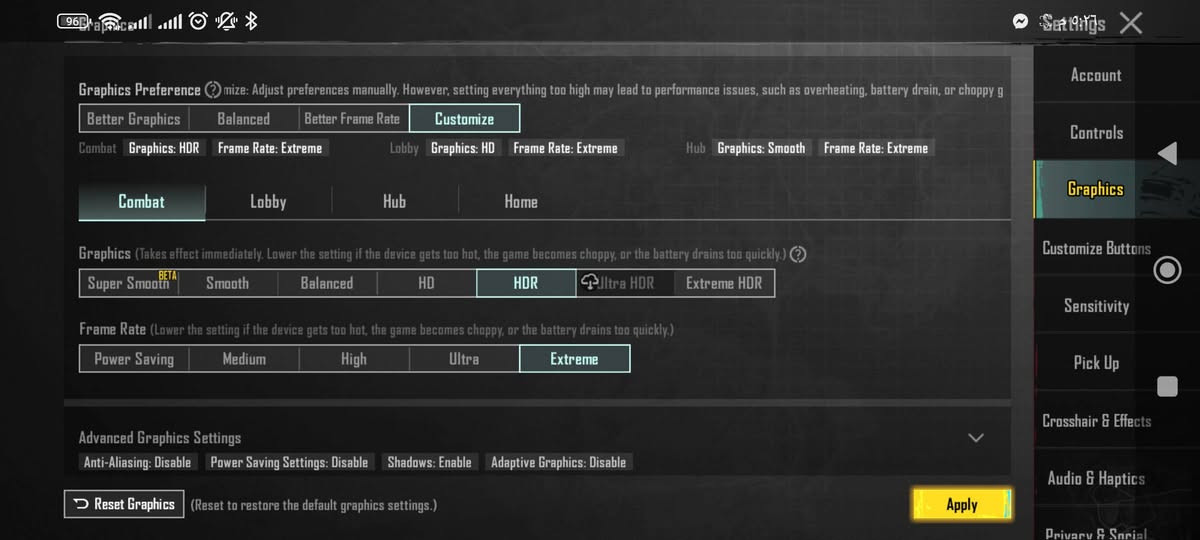Set frame rate to Power Saving
The height and width of the screenshot is (540, 1200).
coord(134,359)
